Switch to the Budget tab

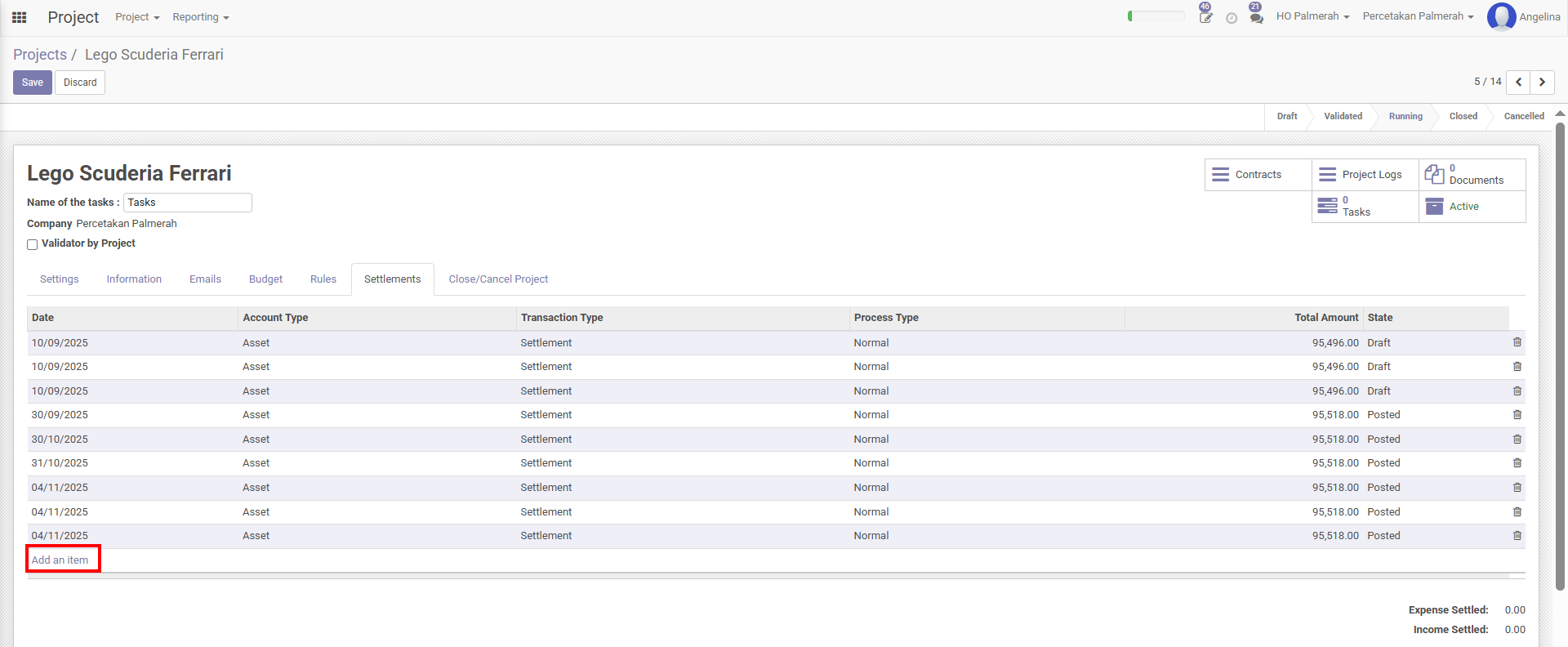265,279
